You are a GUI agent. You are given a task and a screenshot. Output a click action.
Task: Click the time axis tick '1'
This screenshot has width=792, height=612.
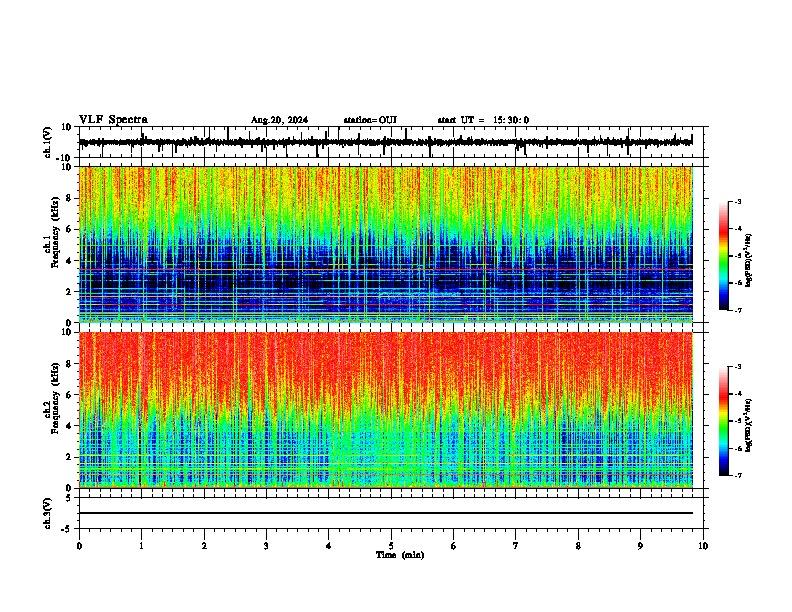coord(141,546)
